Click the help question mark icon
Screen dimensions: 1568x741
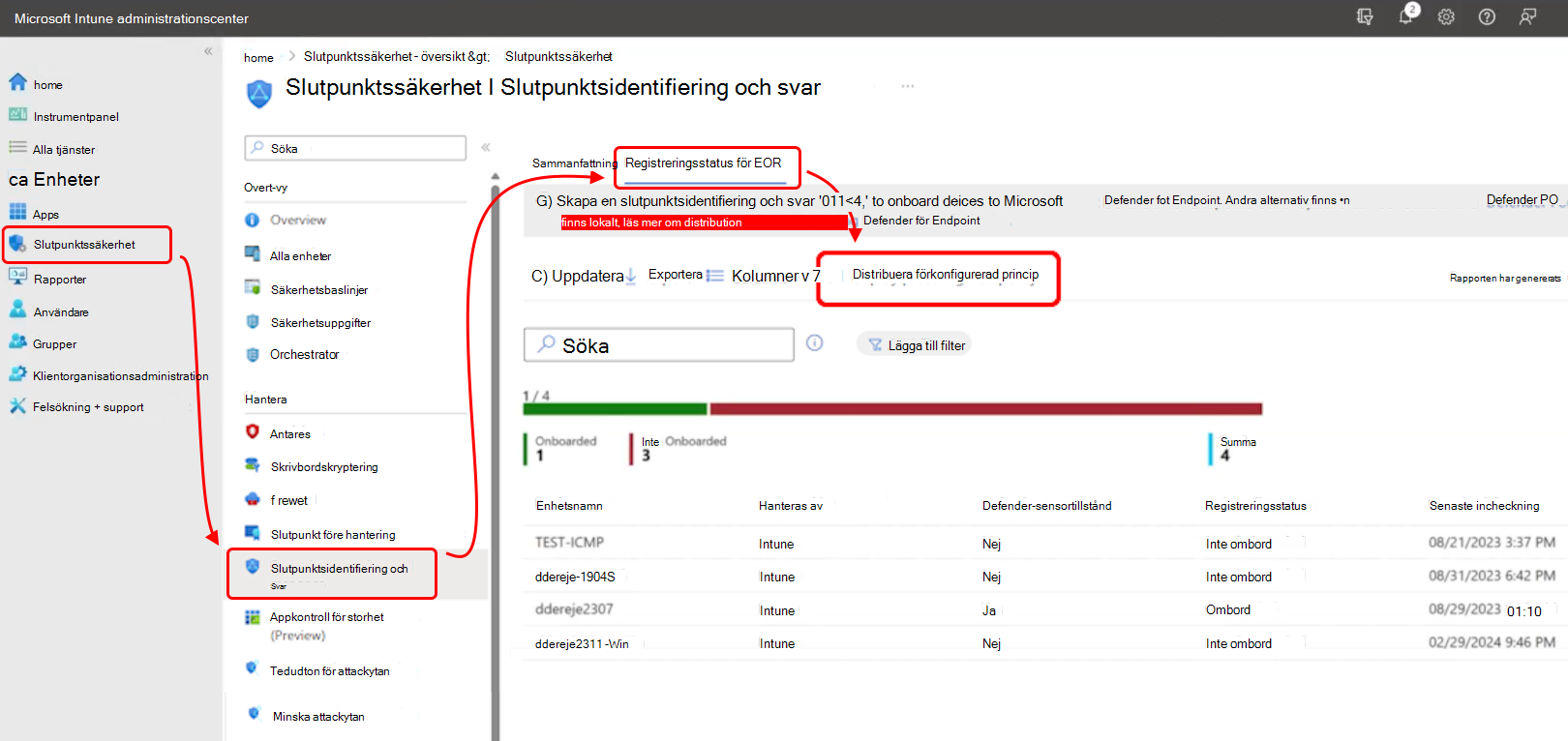click(1487, 16)
